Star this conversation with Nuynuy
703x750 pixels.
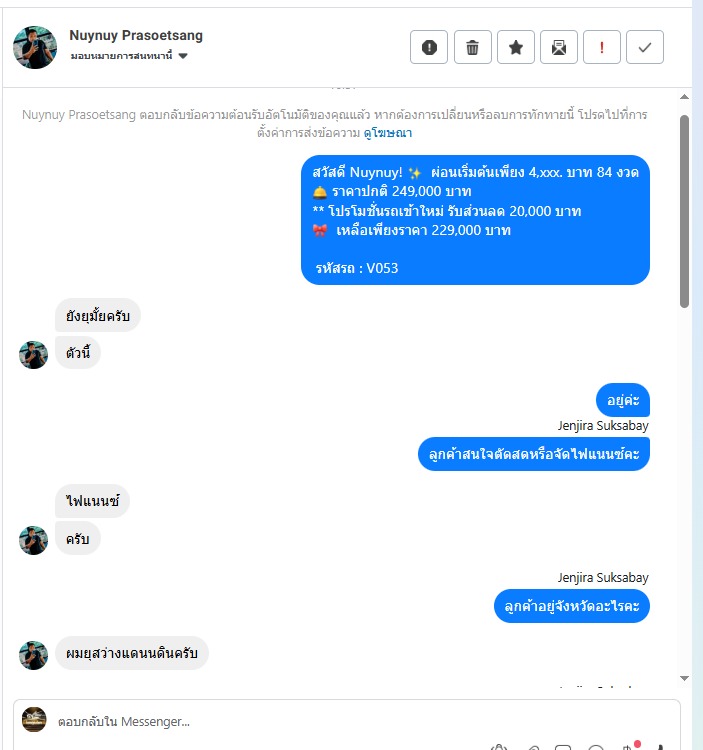[516, 47]
